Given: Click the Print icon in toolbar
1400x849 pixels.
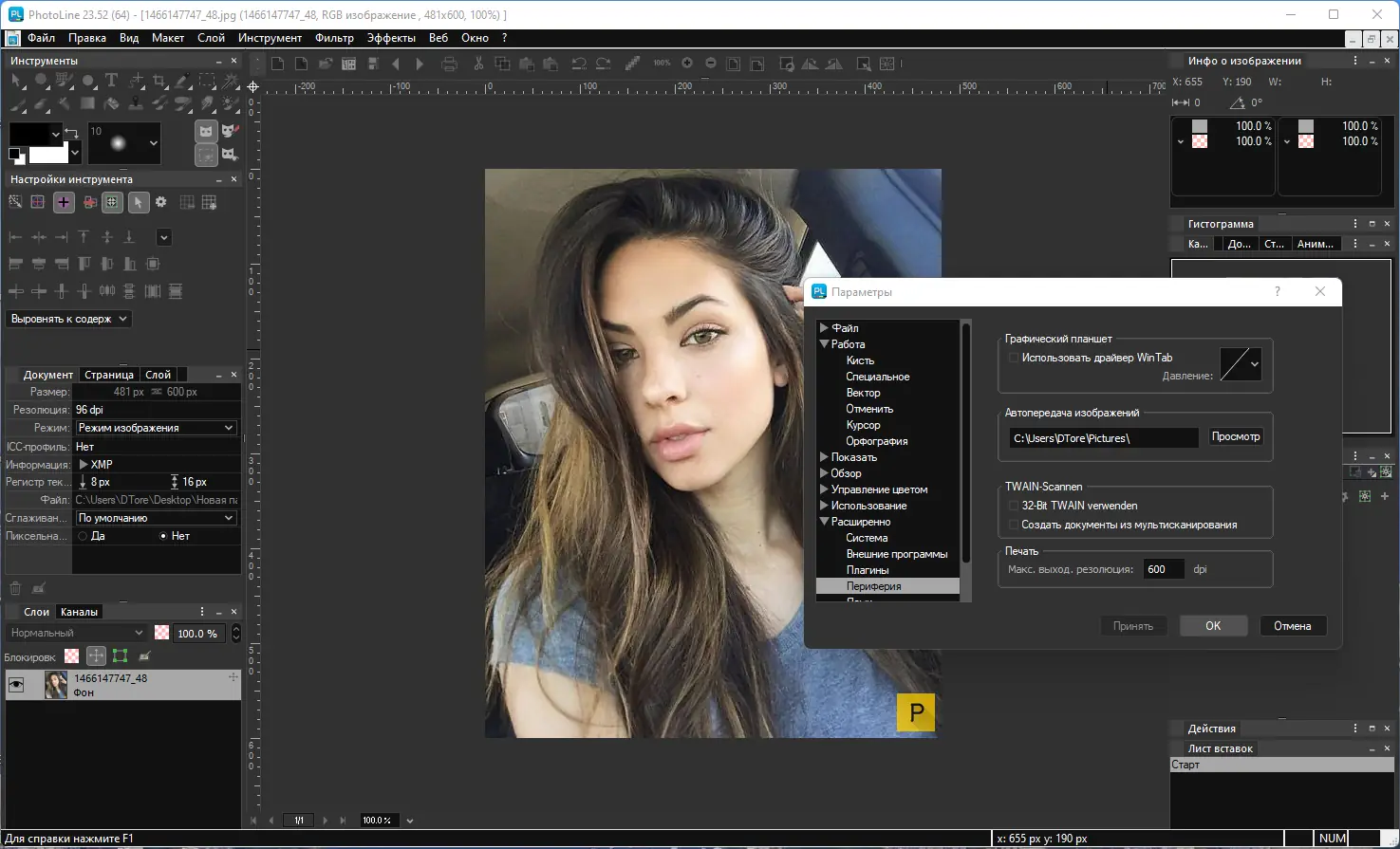Looking at the screenshot, I should [449, 64].
